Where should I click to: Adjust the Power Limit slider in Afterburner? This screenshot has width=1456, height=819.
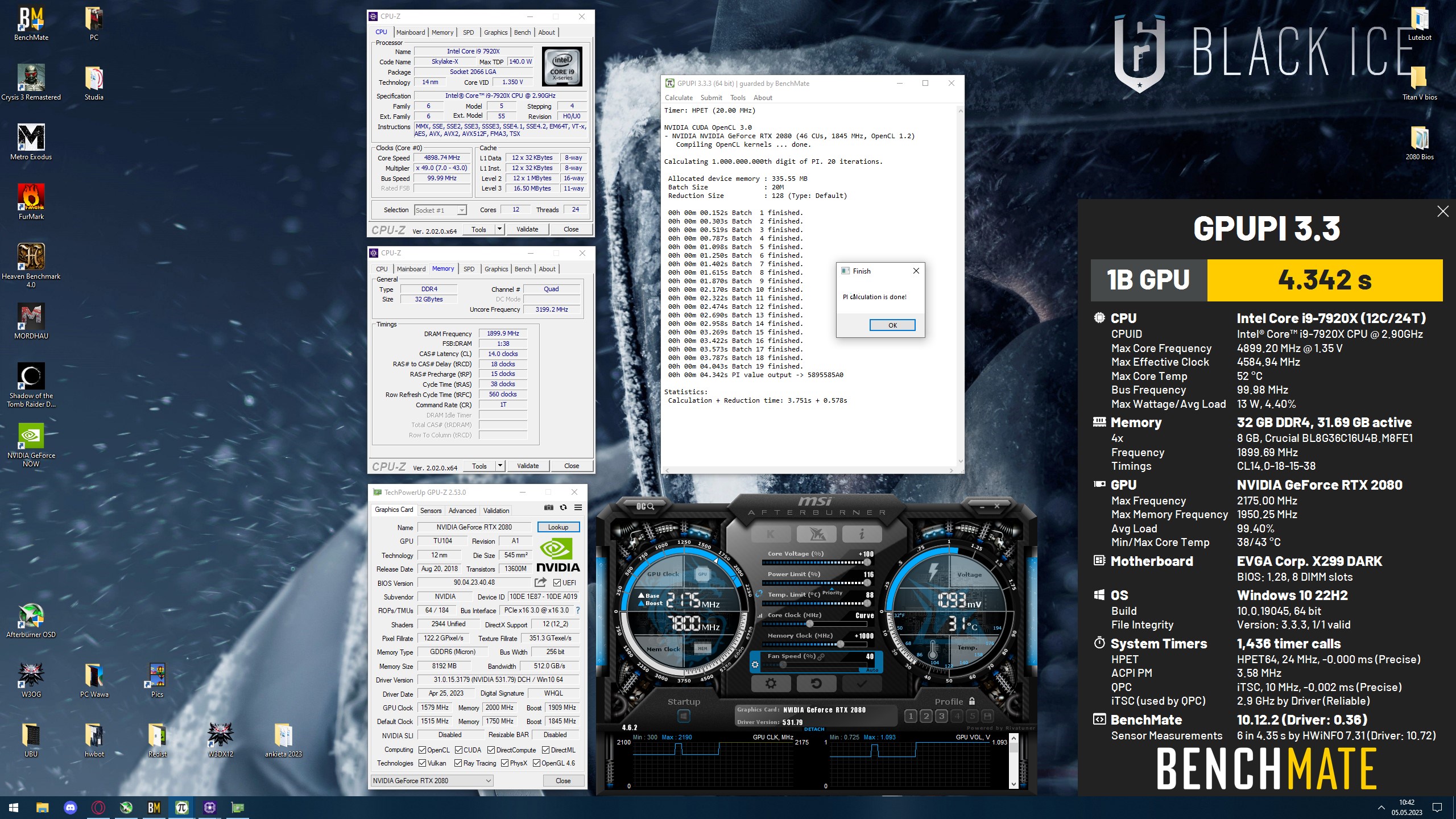click(x=815, y=583)
